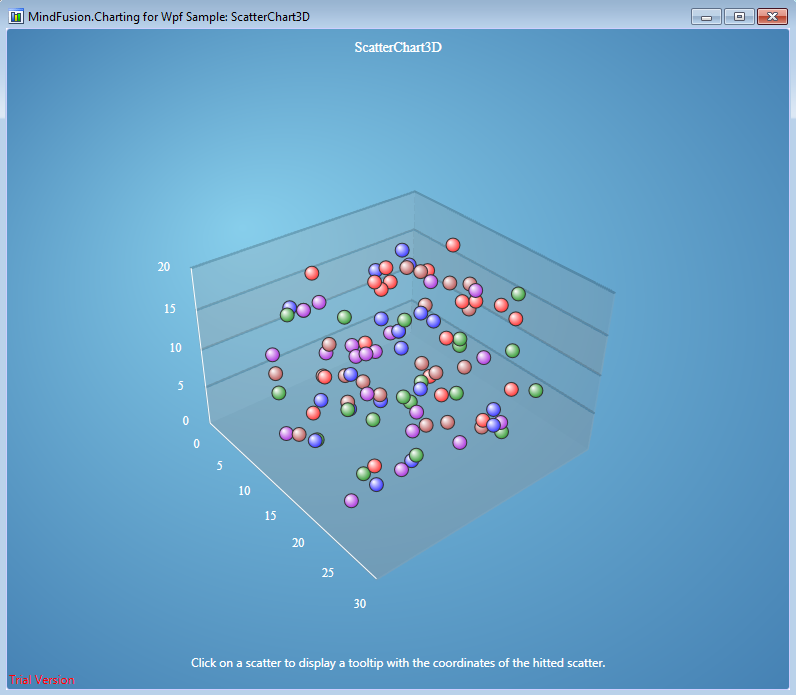The image size is (796, 695).
Task: Click the depth axis label 30
Action: [359, 603]
